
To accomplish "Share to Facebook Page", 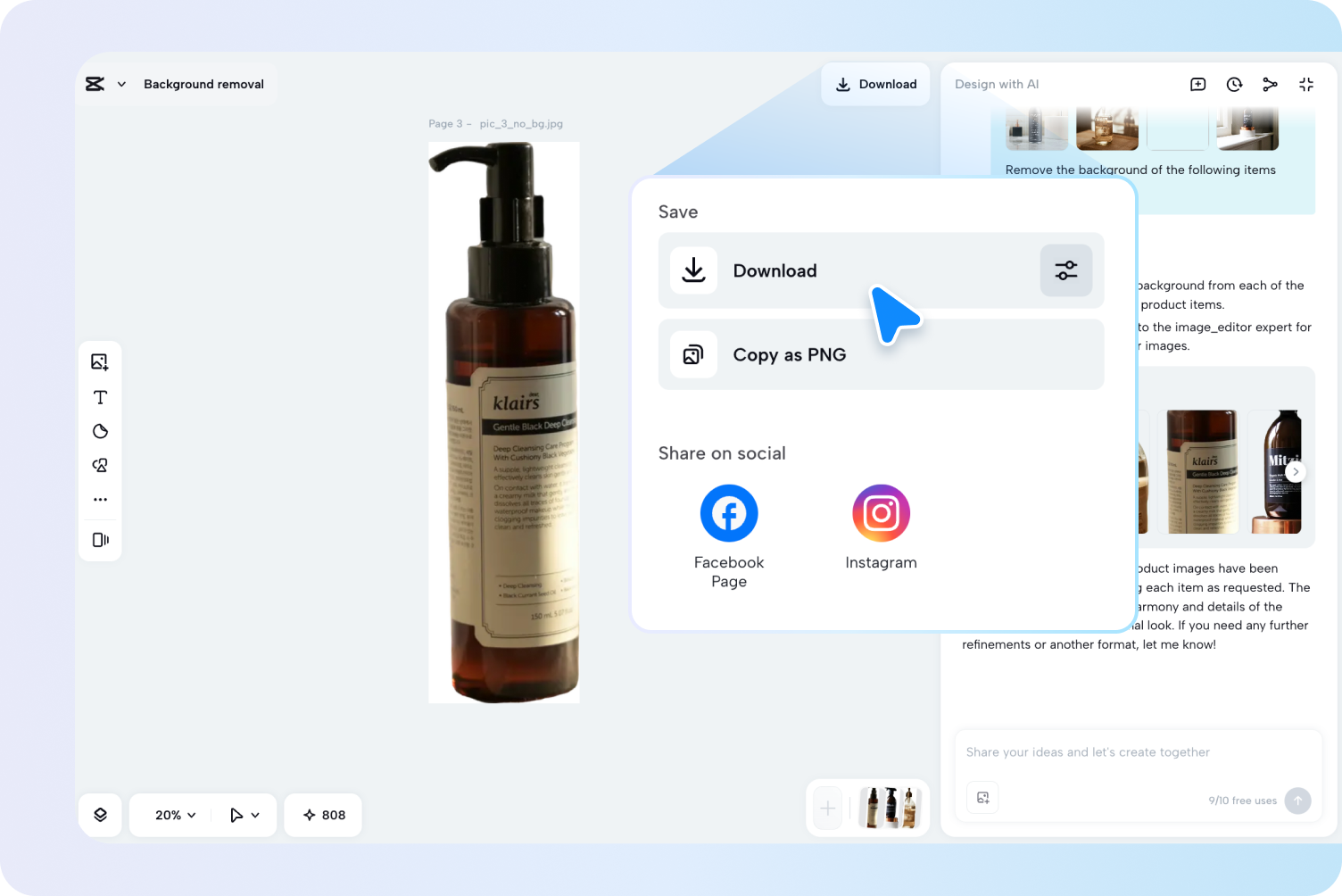I will [729, 536].
